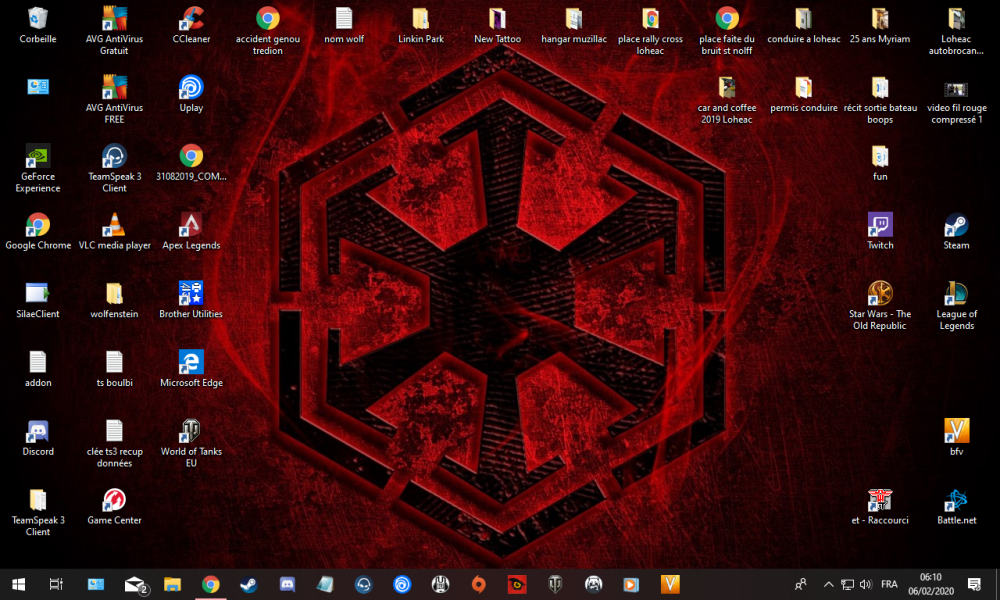1000x600 pixels.
Task: Open Origin from the taskbar
Action: [478, 584]
